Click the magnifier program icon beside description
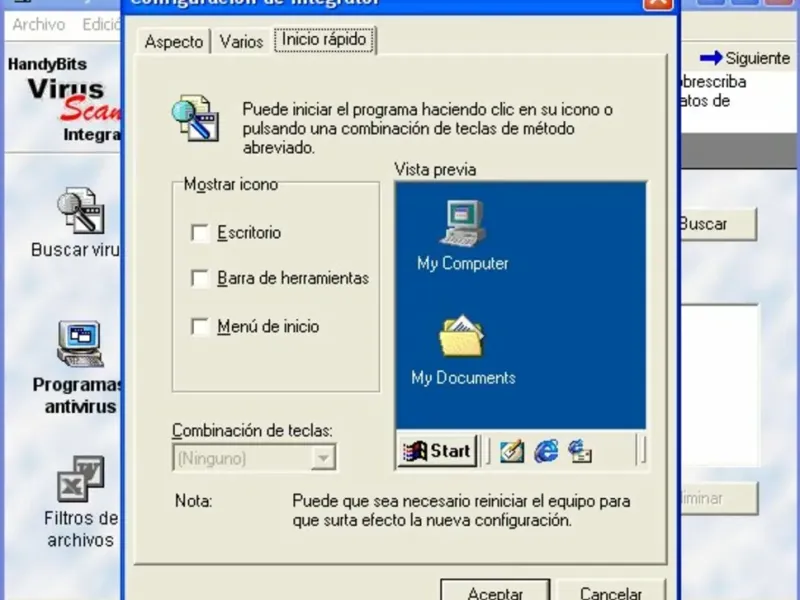The width and height of the screenshot is (800, 600). [195, 118]
